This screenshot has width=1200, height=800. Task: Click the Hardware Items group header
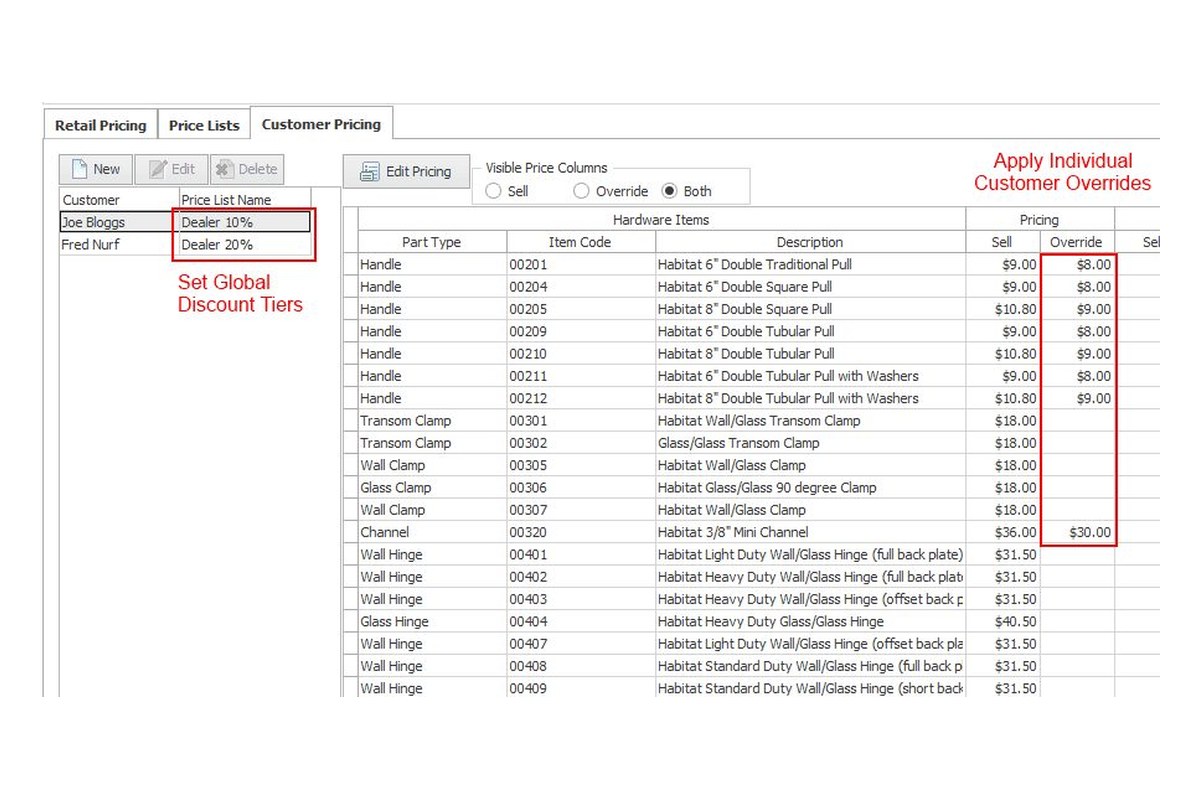[661, 219]
